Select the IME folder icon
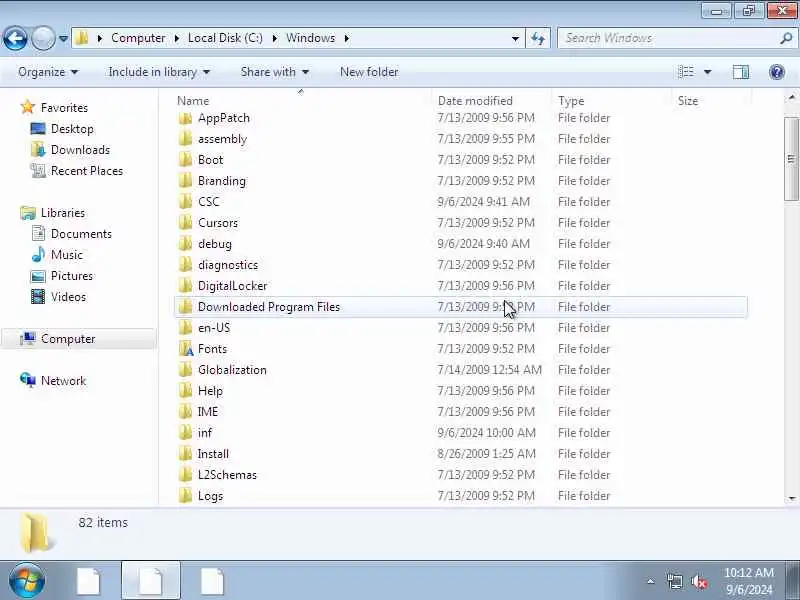 click(x=186, y=412)
